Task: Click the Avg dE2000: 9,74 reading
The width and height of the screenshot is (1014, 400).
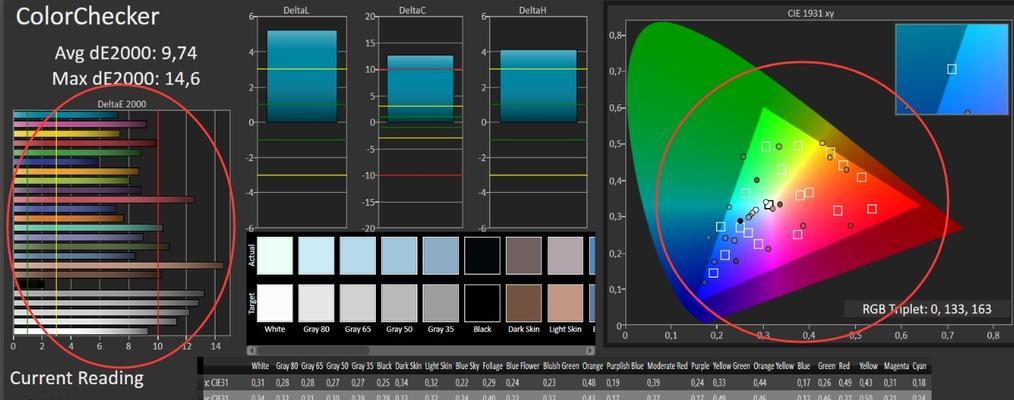Action: 126,53
